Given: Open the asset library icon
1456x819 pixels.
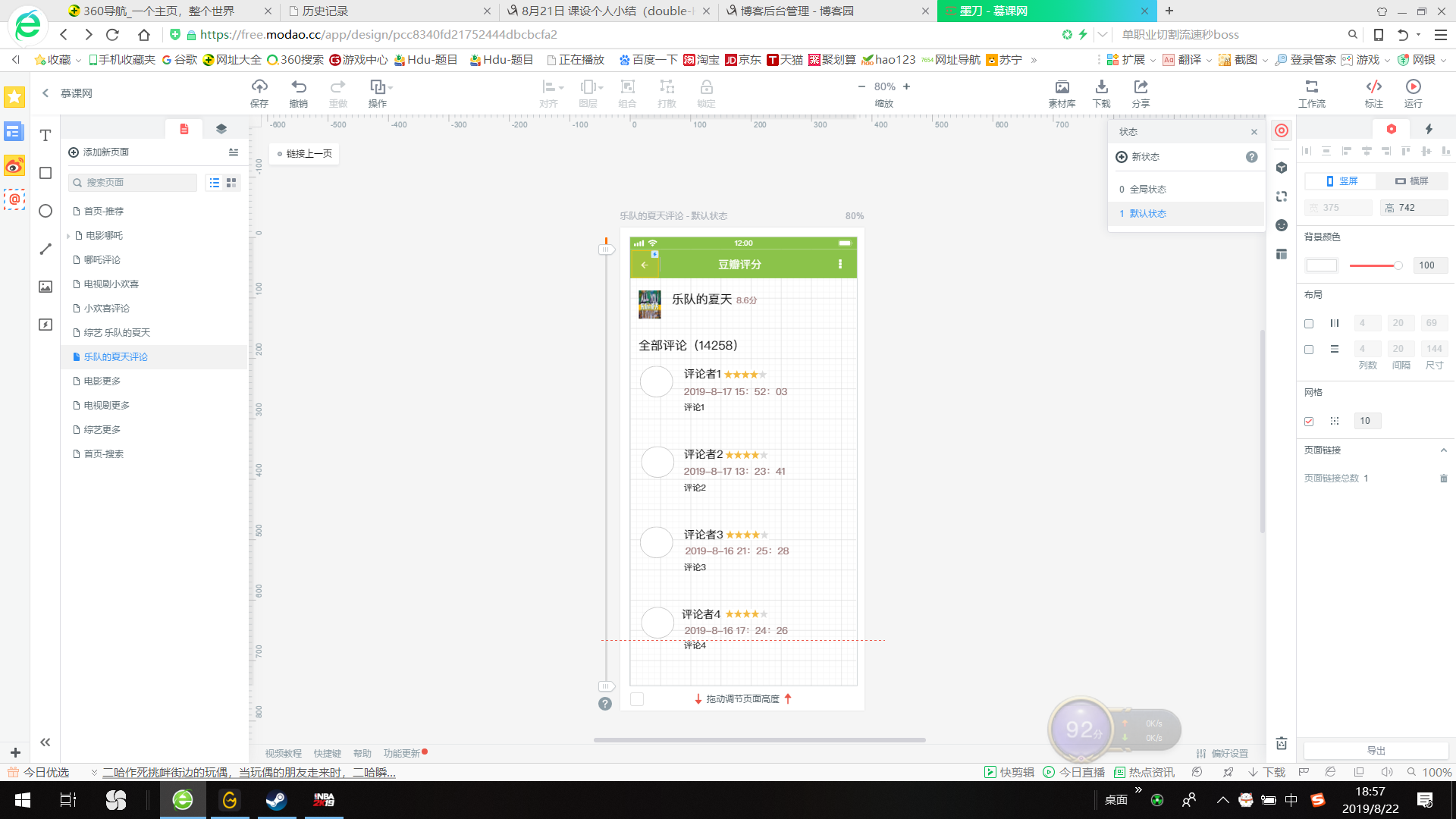Looking at the screenshot, I should point(1062,87).
